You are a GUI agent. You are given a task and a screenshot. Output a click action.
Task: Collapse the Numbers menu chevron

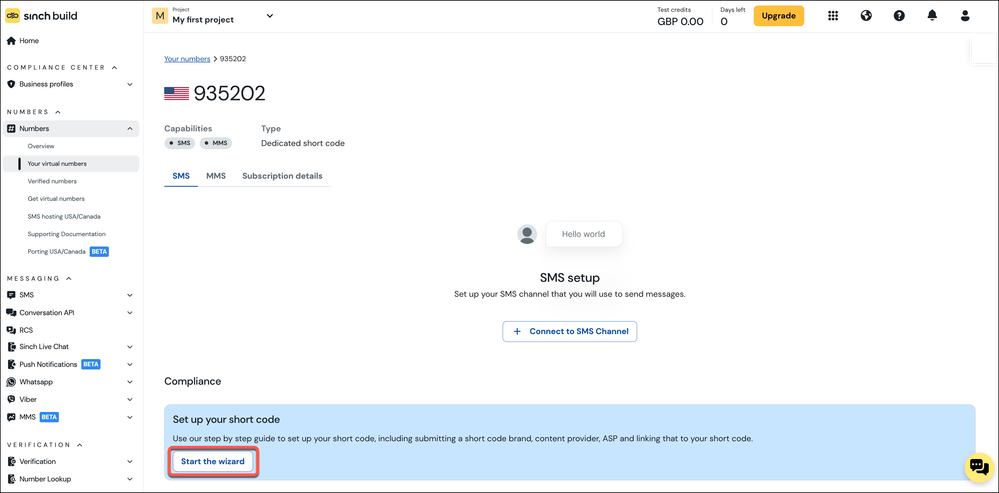pyautogui.click(x=130, y=129)
